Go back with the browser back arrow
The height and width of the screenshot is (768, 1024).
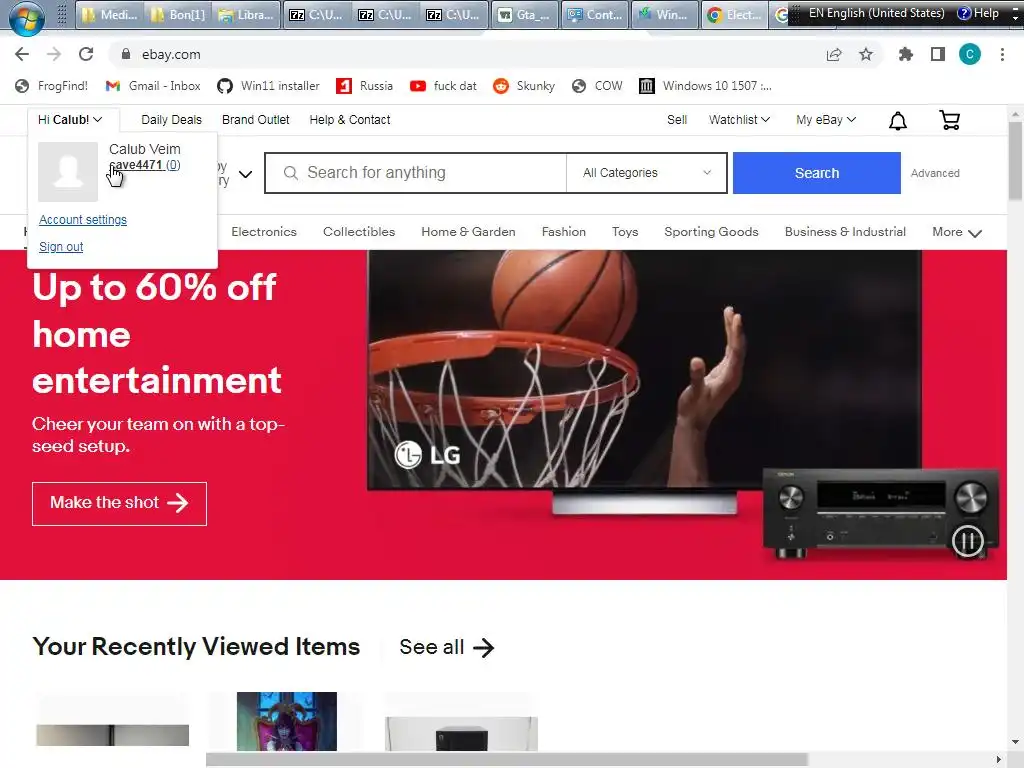pos(22,54)
